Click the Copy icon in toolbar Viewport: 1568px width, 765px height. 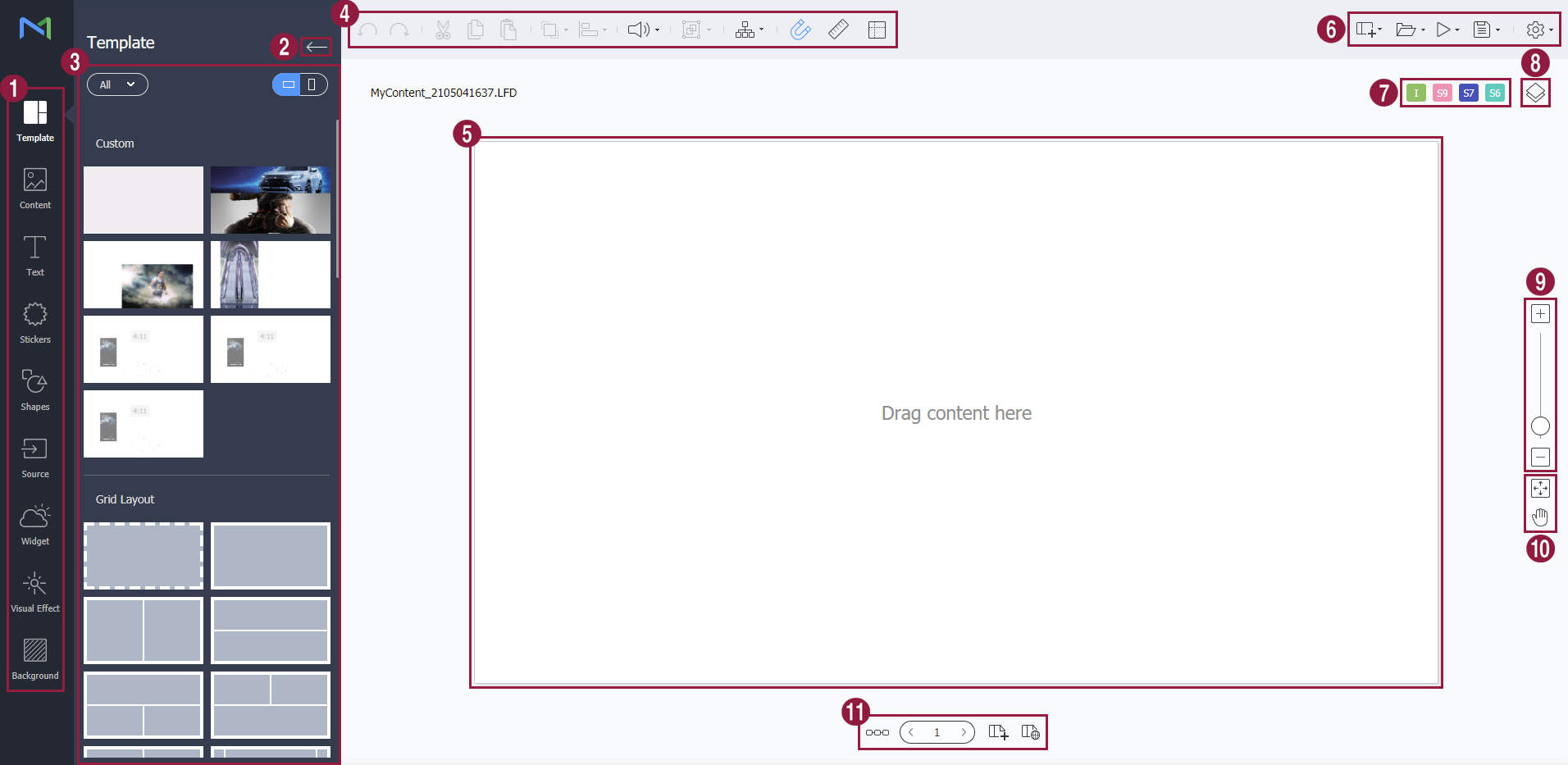476,30
